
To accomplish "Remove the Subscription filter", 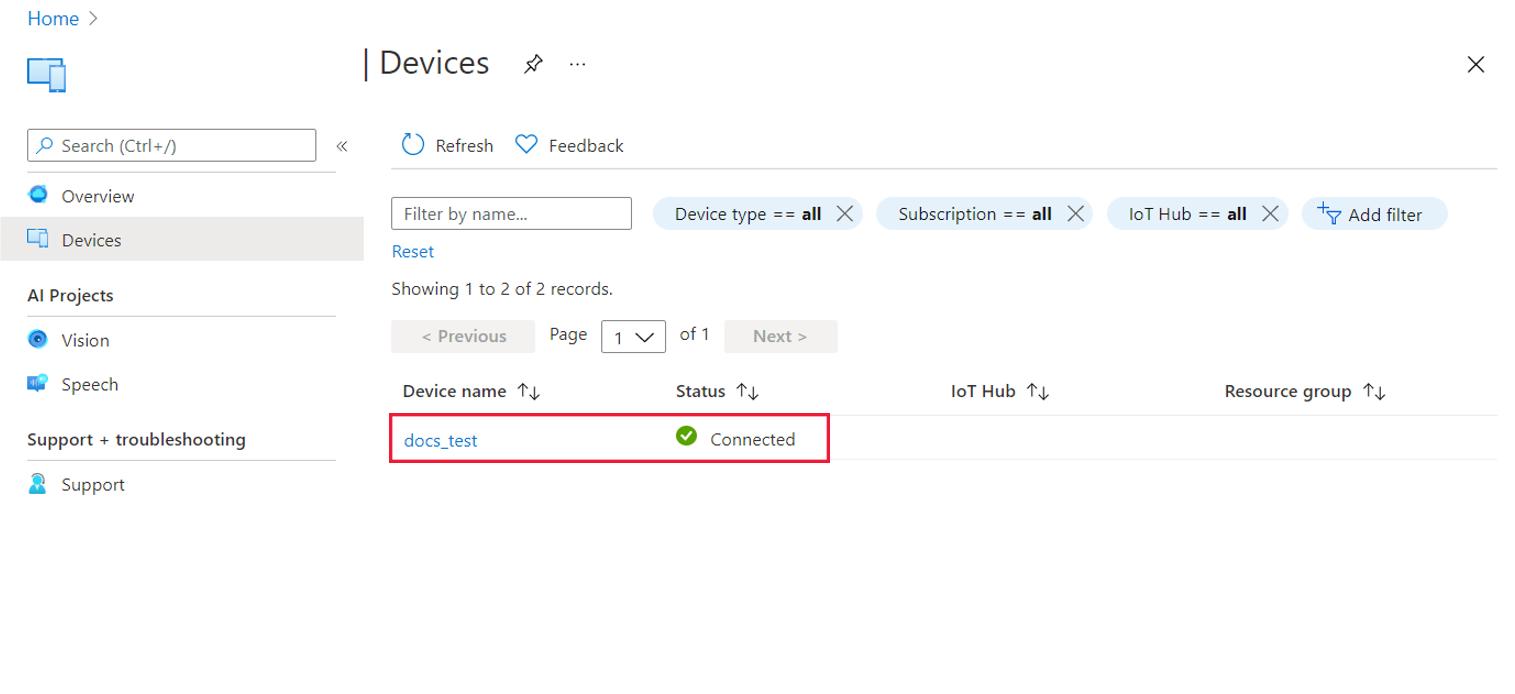I will [x=1075, y=214].
